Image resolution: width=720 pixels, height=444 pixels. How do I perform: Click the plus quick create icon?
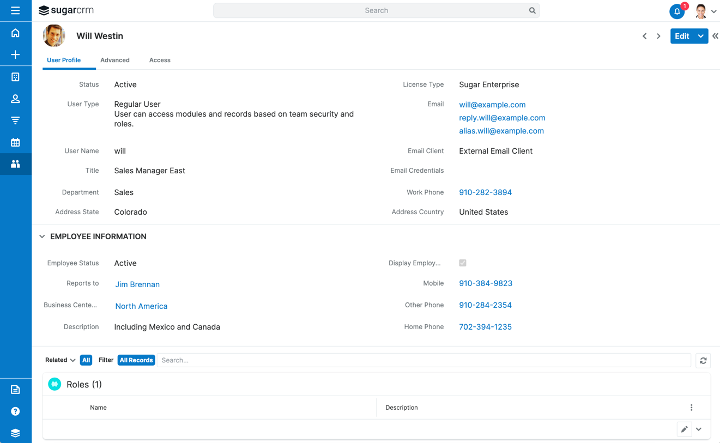click(x=15, y=55)
